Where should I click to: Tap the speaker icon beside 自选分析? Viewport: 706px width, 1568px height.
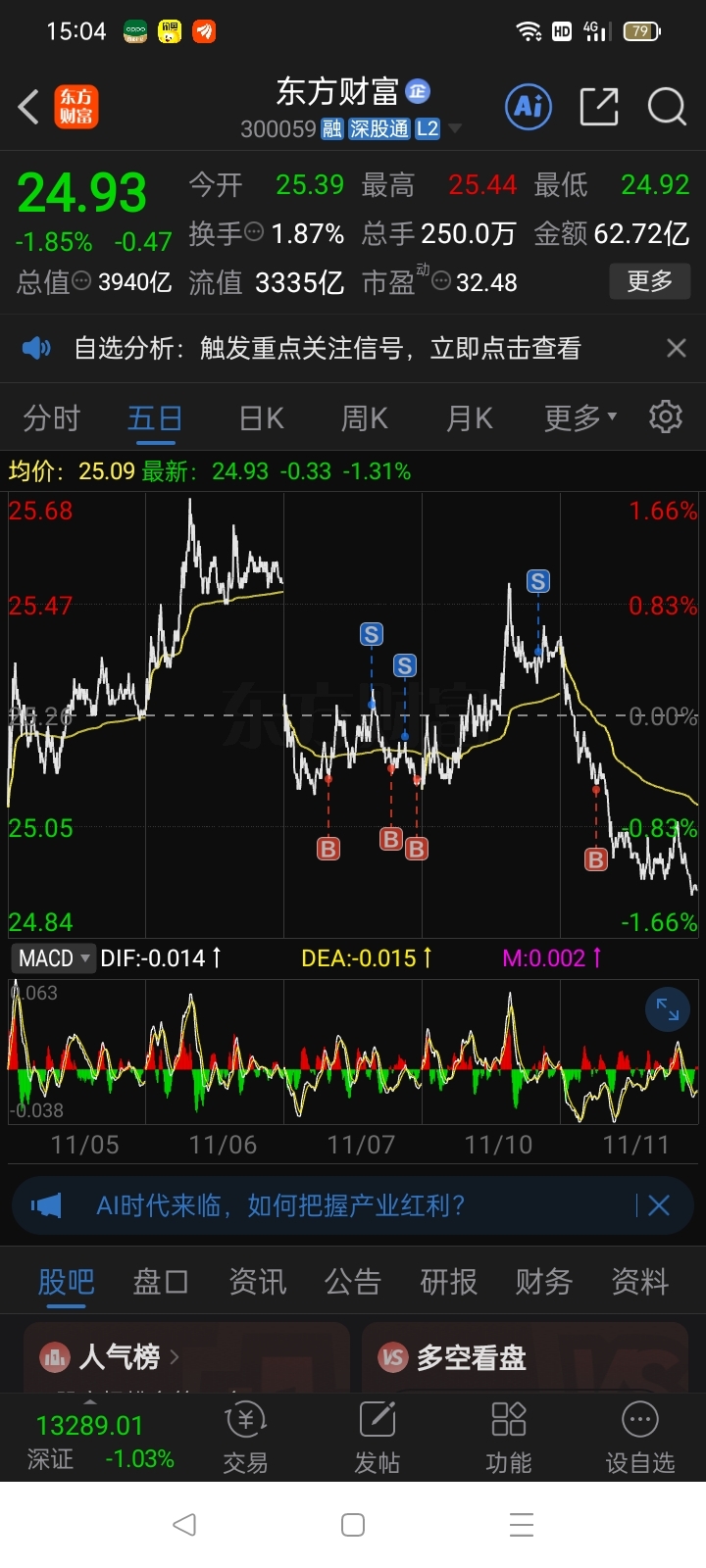coord(36,348)
